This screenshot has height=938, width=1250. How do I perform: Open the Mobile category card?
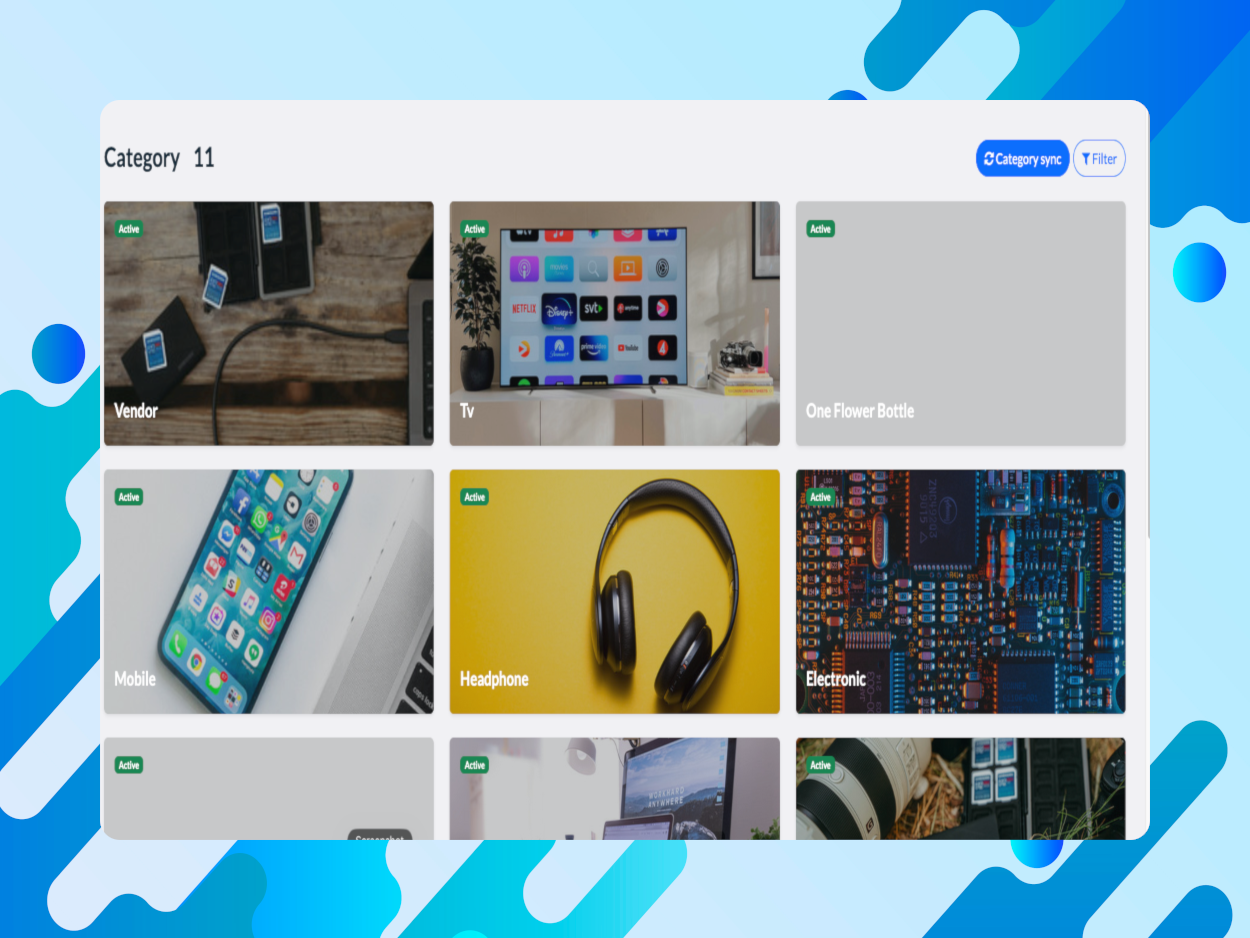point(269,592)
